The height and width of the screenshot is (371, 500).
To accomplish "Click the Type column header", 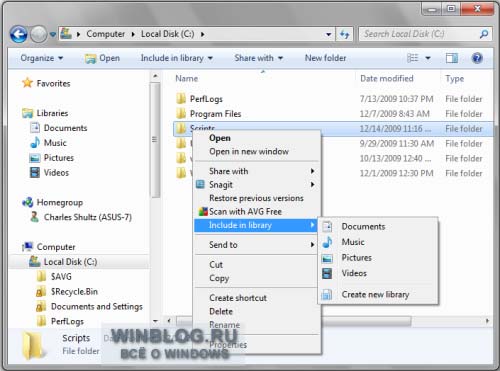I will coord(455,79).
